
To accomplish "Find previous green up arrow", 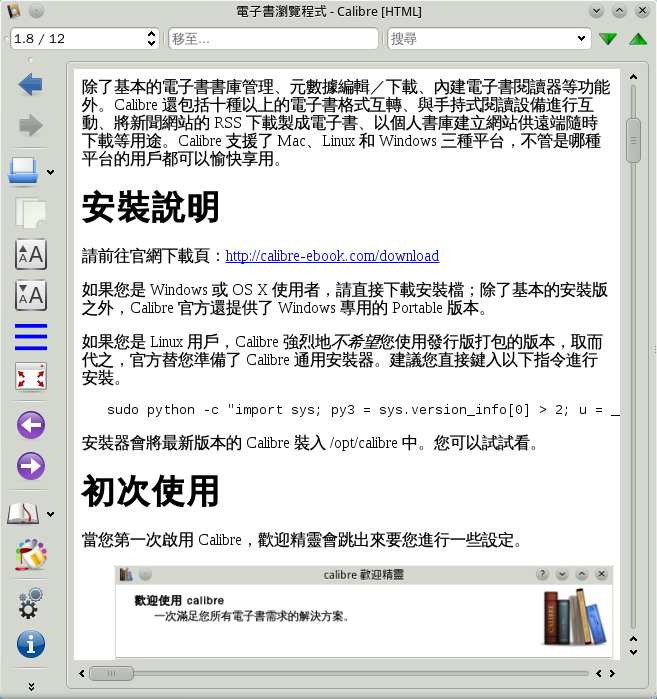I will (638, 39).
